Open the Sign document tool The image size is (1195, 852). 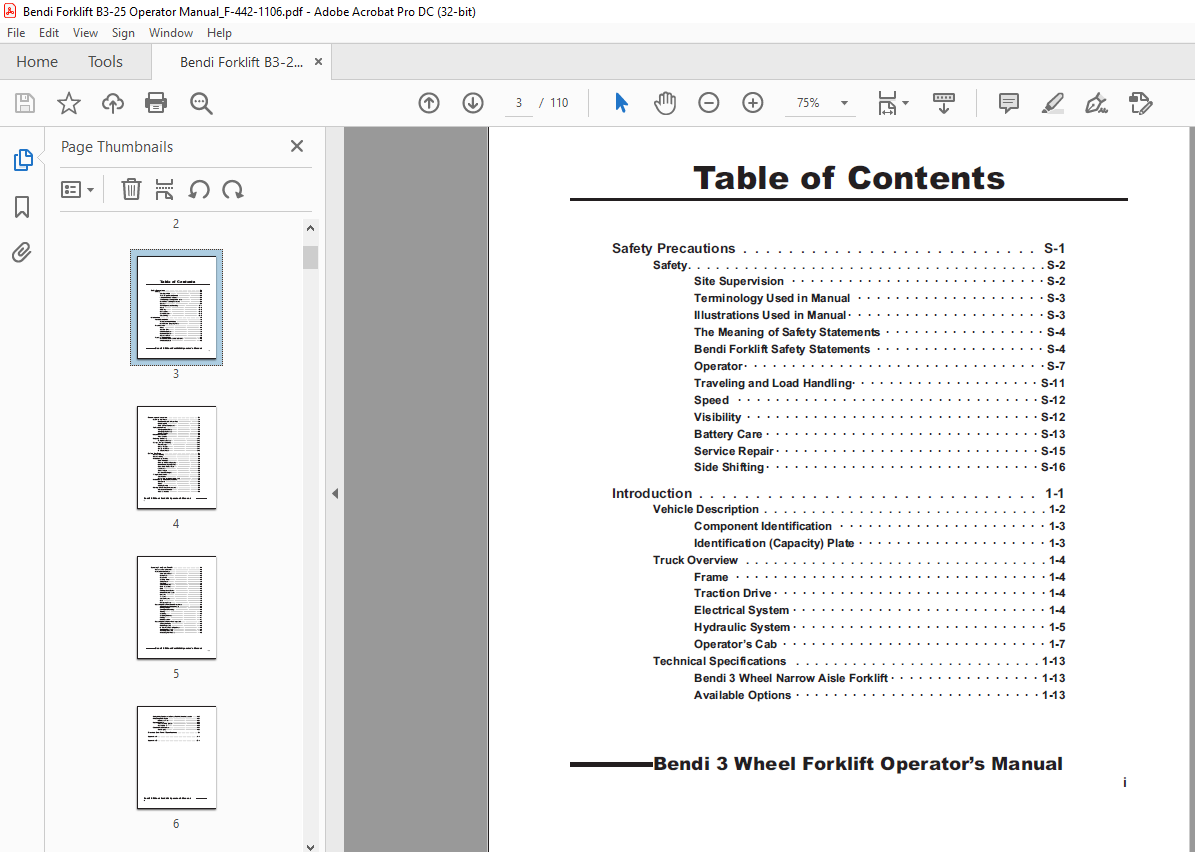click(1096, 103)
